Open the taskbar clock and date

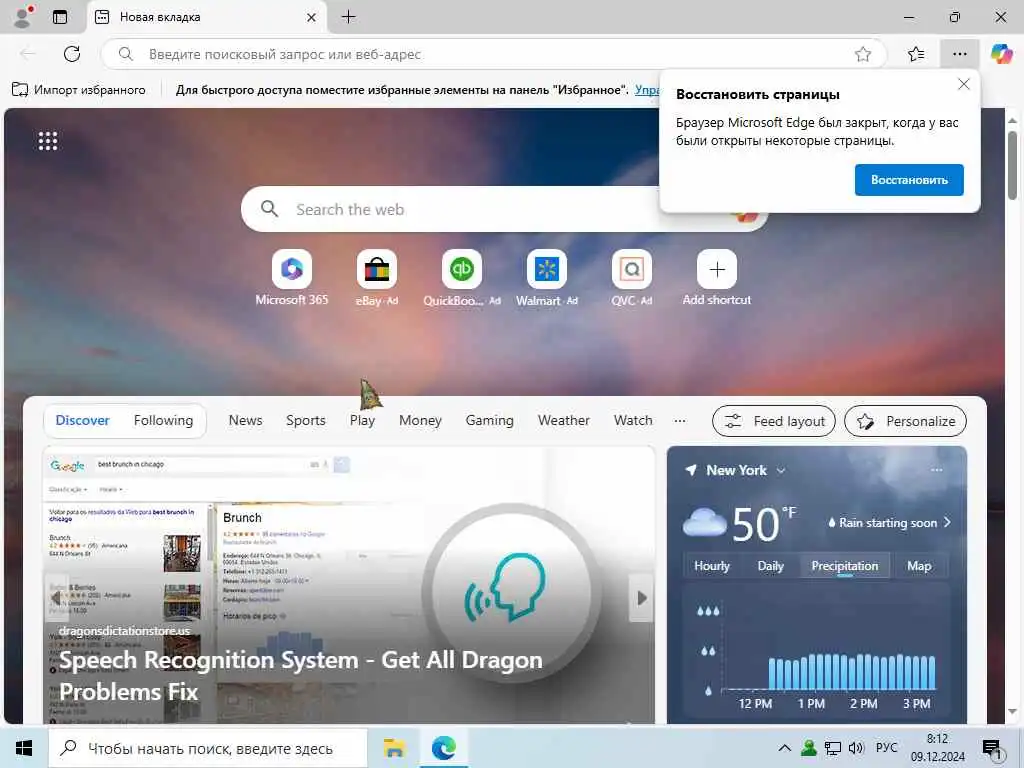938,748
